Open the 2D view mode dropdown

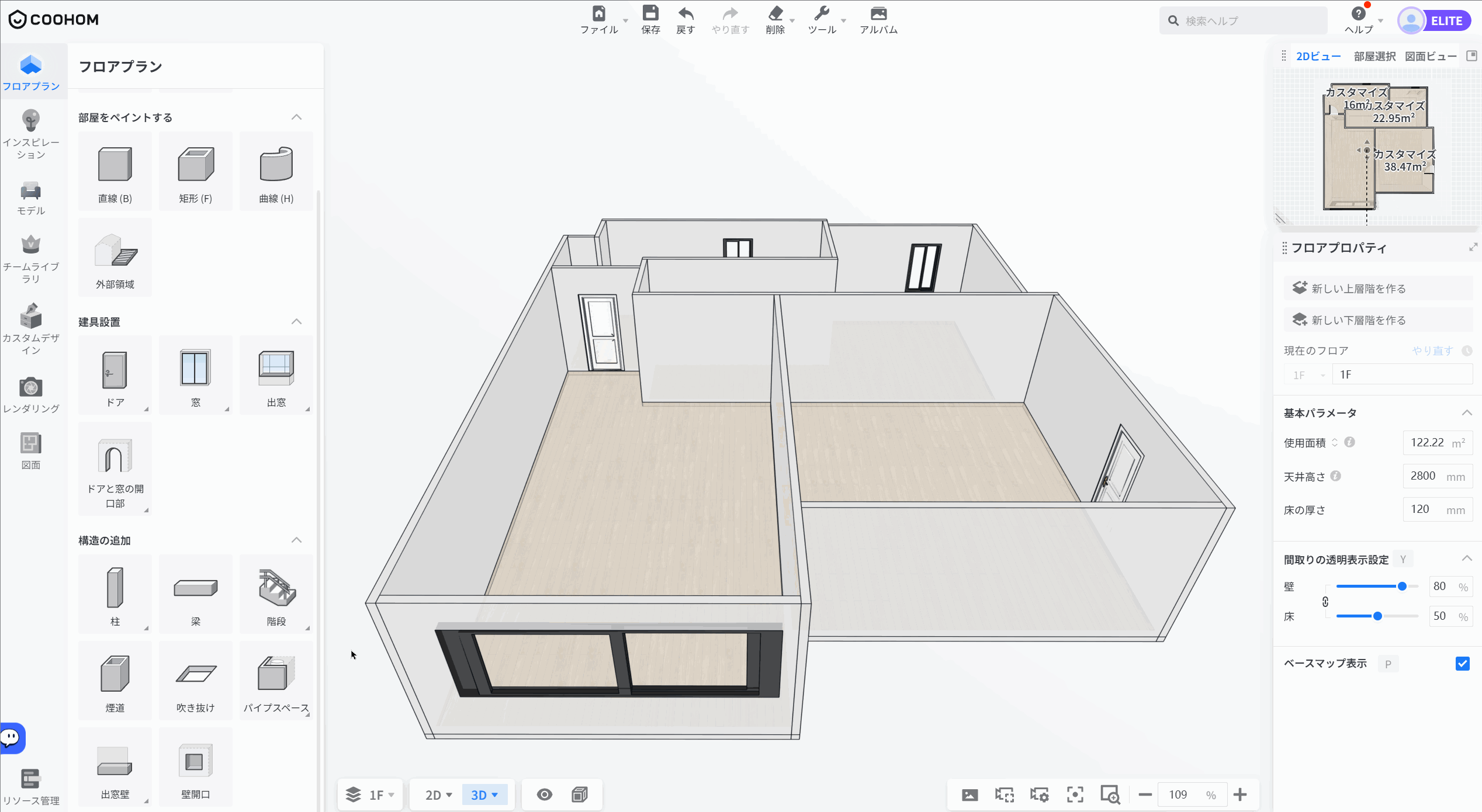click(x=438, y=795)
